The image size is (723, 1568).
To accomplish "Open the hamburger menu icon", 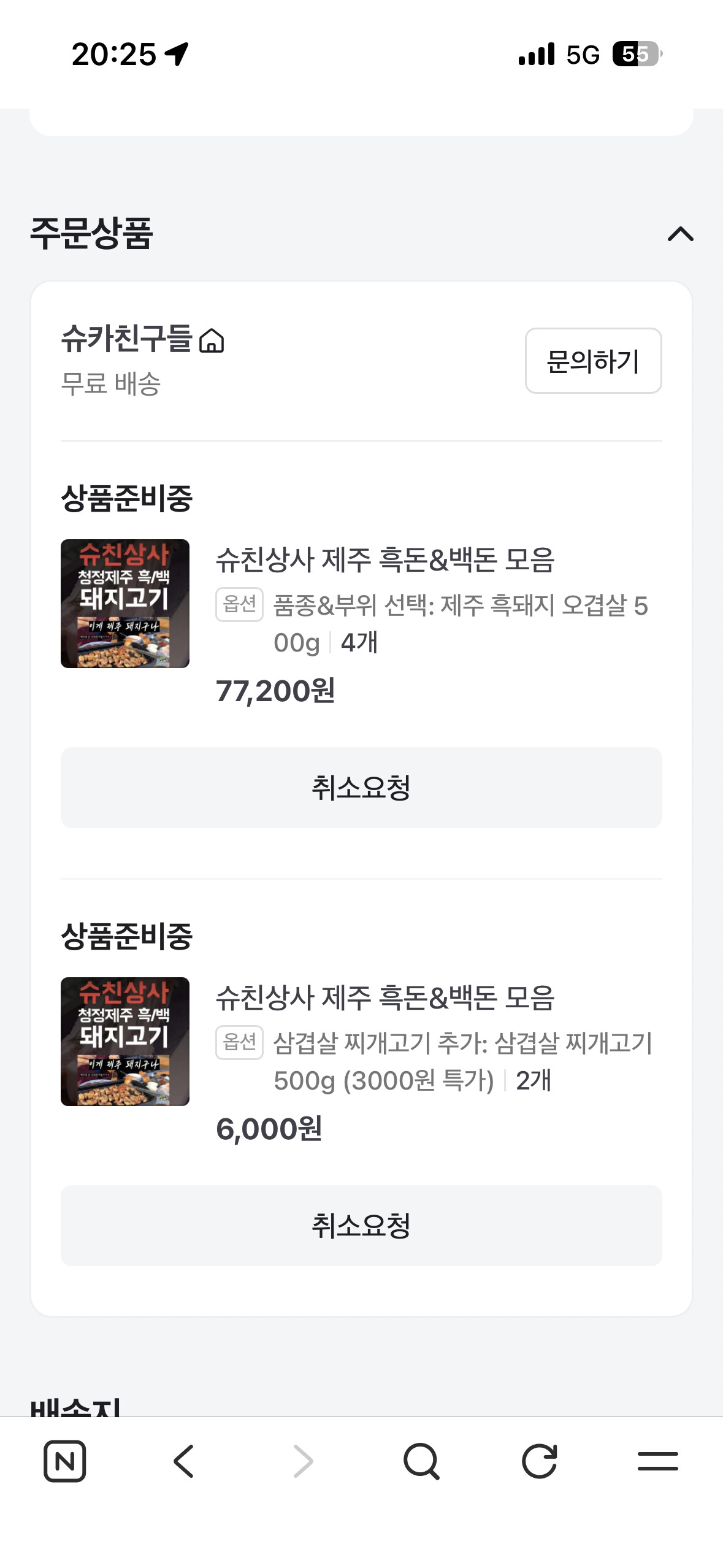I will tap(657, 1461).
